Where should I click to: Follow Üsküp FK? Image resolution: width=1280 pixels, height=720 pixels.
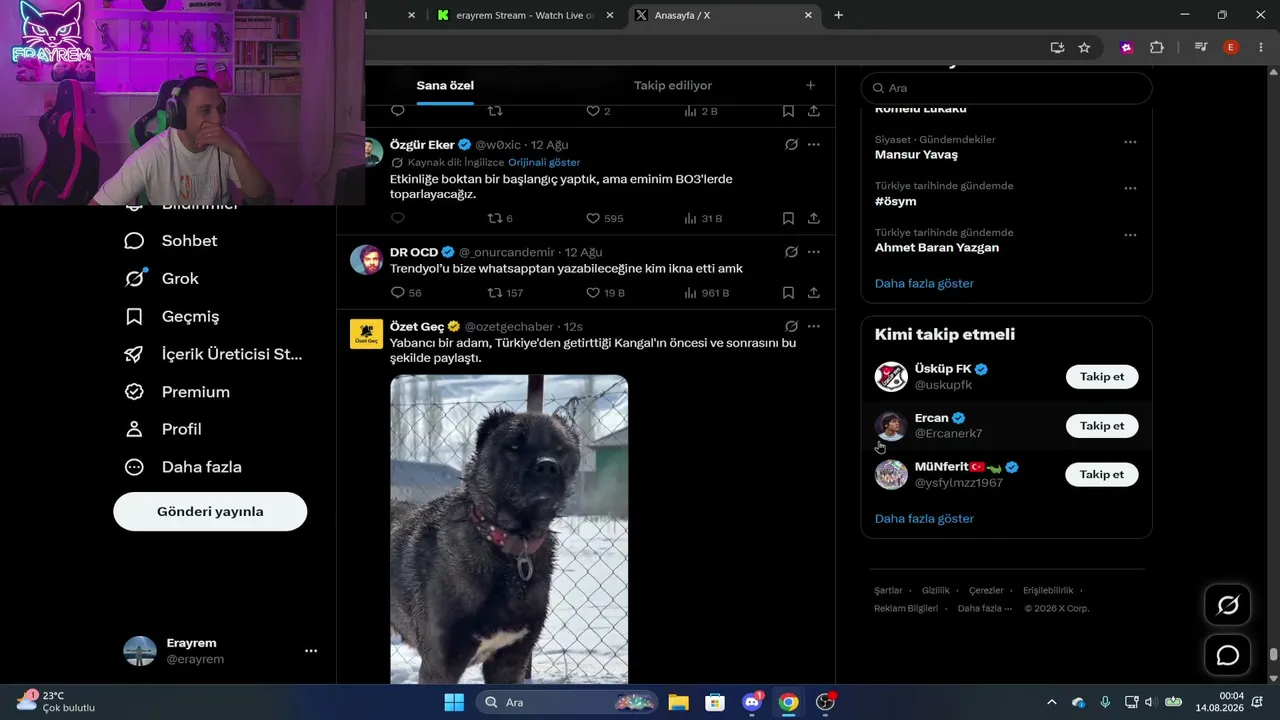coord(1102,377)
